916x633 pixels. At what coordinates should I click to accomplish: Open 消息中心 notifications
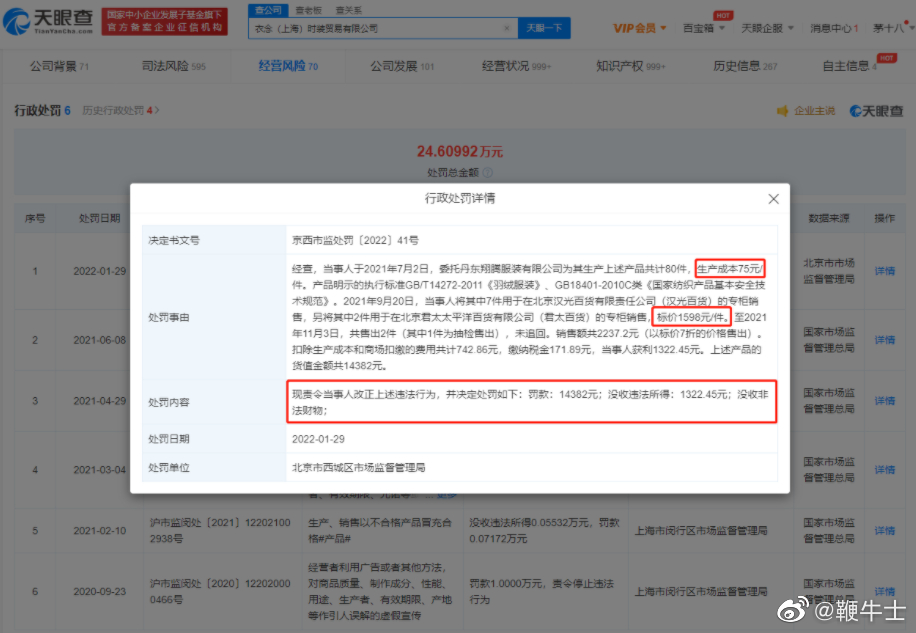pos(834,28)
